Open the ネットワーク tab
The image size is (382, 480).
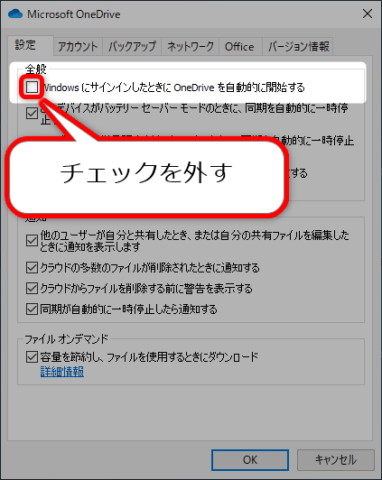pos(190,46)
